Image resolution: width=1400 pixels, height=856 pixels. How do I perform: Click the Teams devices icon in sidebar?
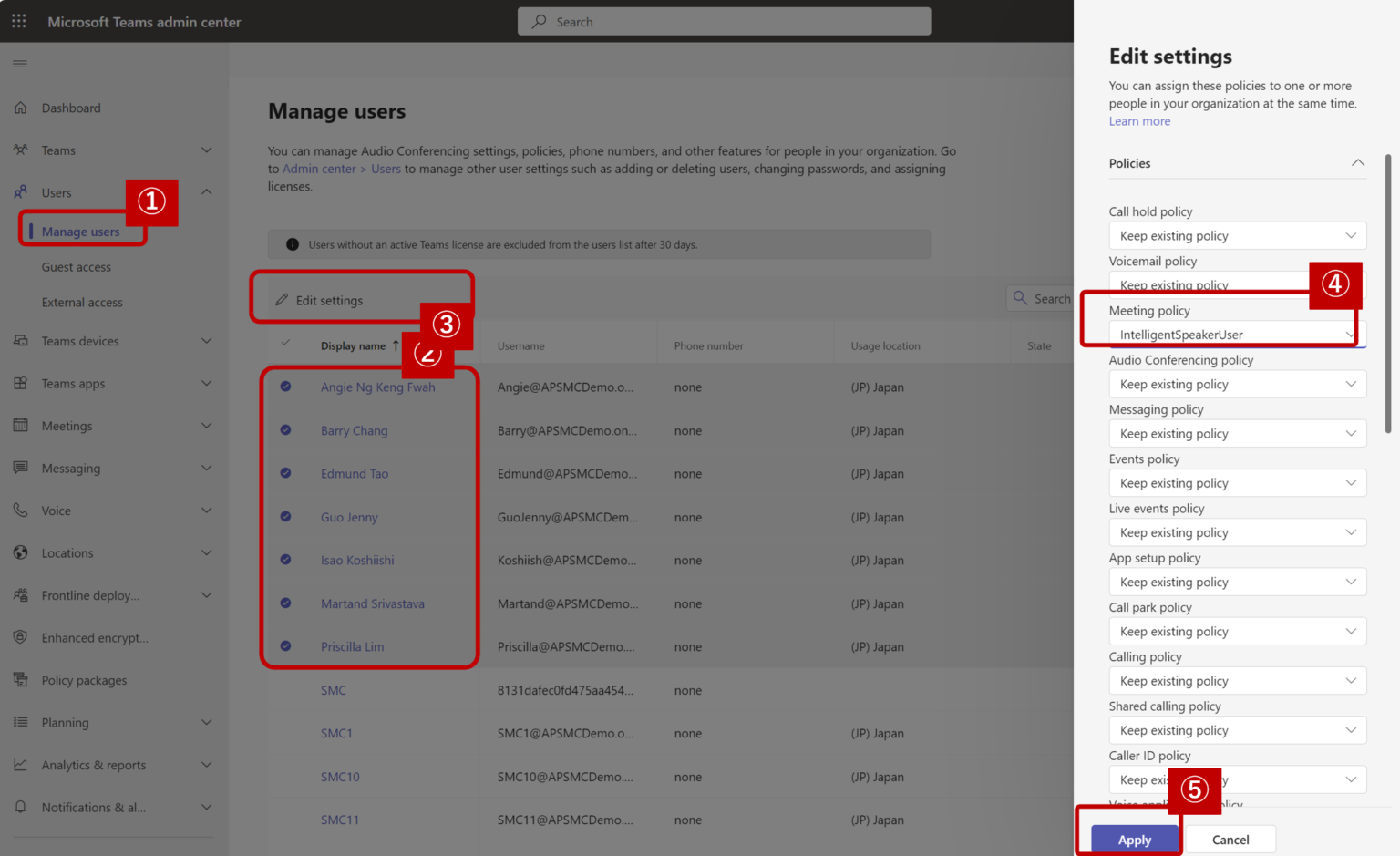coord(21,341)
